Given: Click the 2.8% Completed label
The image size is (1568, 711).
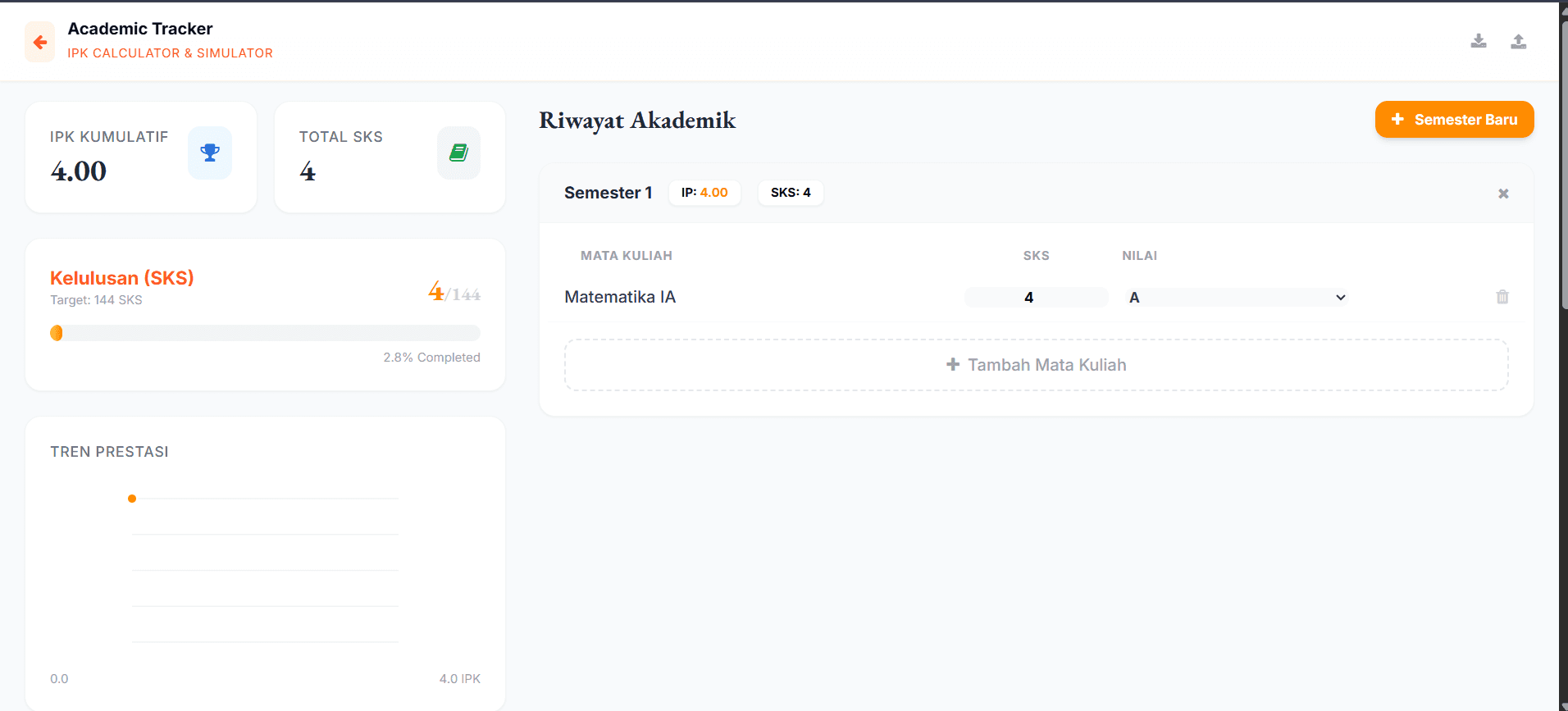Looking at the screenshot, I should click(x=431, y=358).
